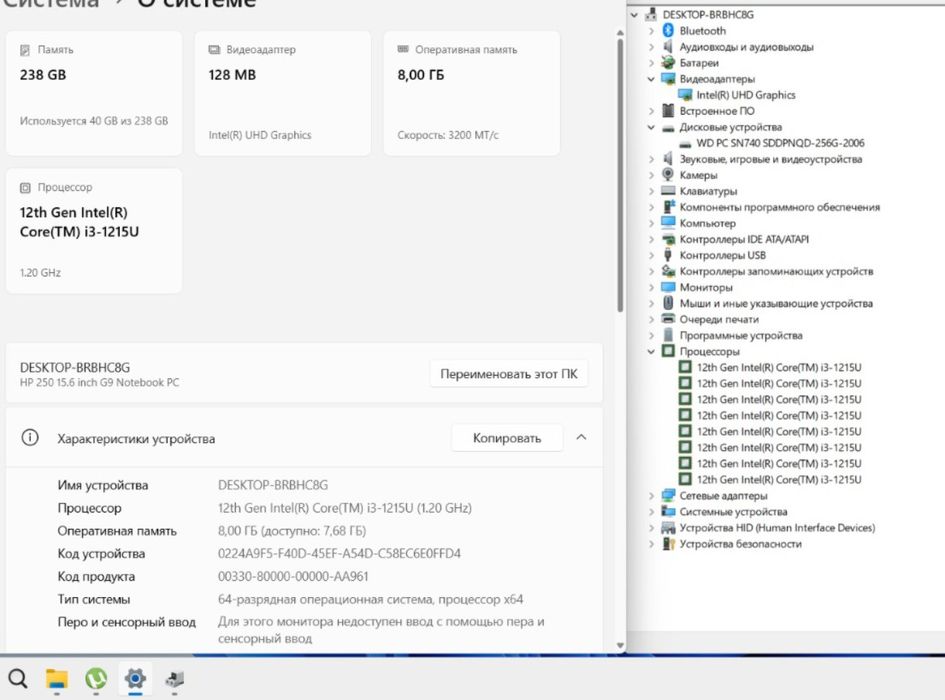Collapse the Дисковые устройства tree node
Image resolution: width=945 pixels, height=700 pixels.
[651, 127]
